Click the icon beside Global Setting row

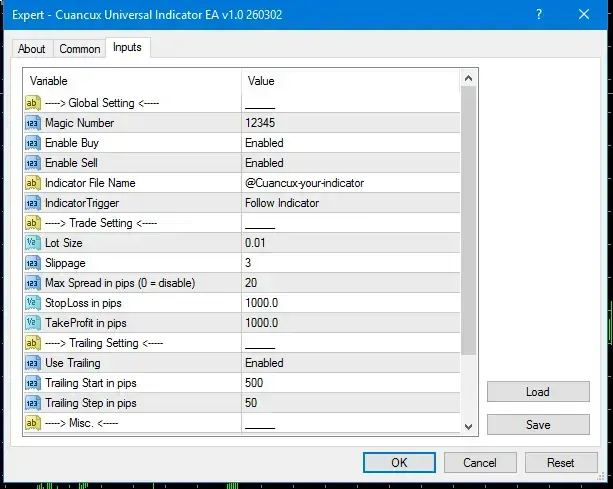(32, 103)
